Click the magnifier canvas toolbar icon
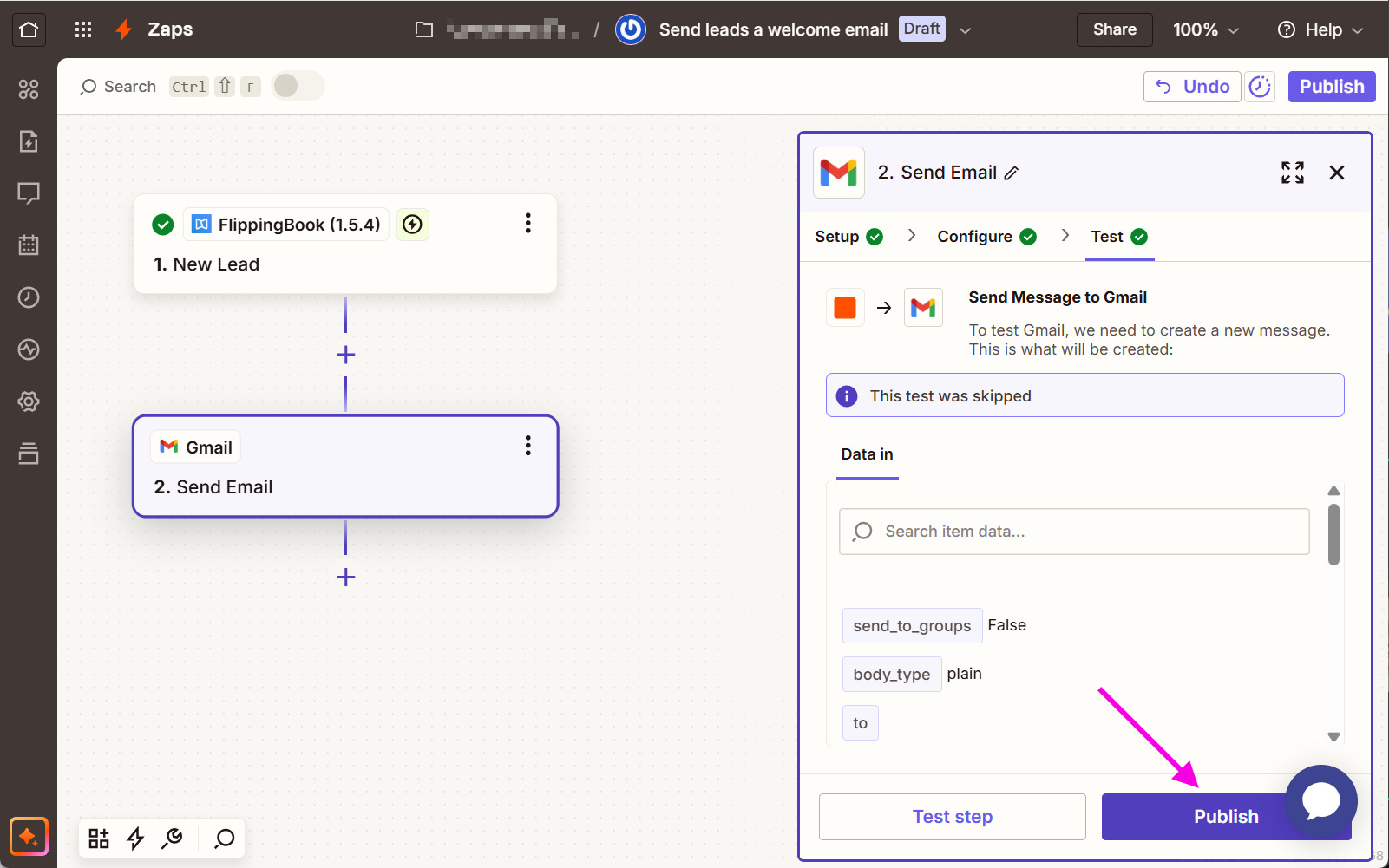Viewport: 1389px width, 868px height. [225, 838]
